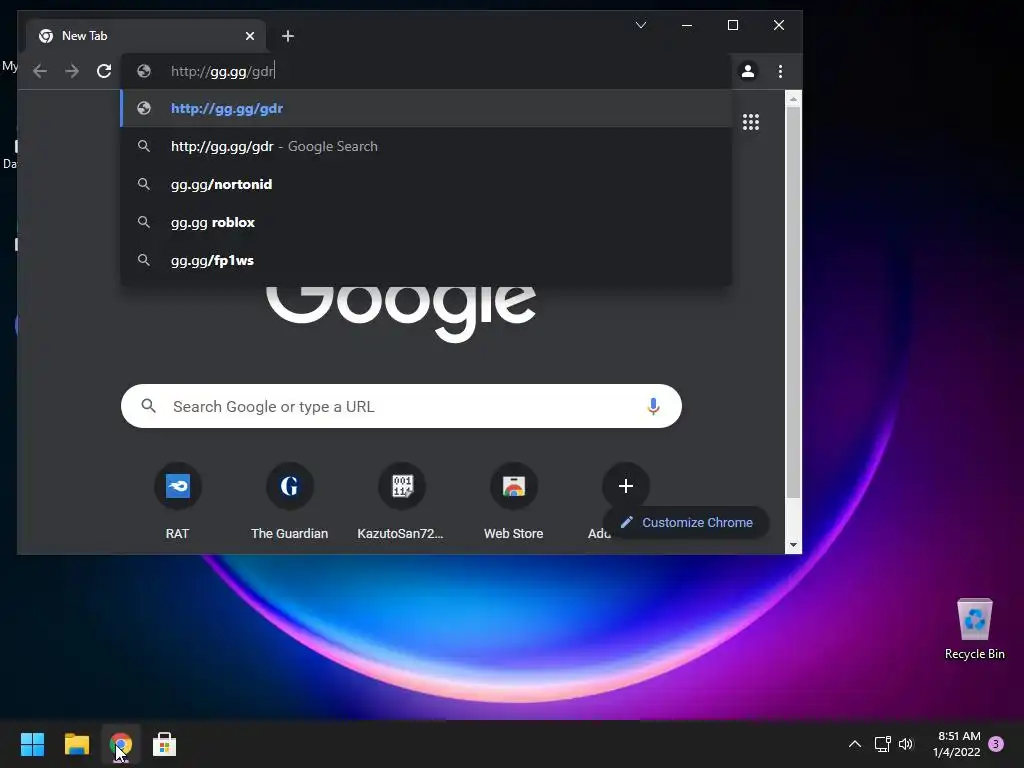Select the gg.gg roblox suggestion
This screenshot has height=768, width=1024.
426,222
